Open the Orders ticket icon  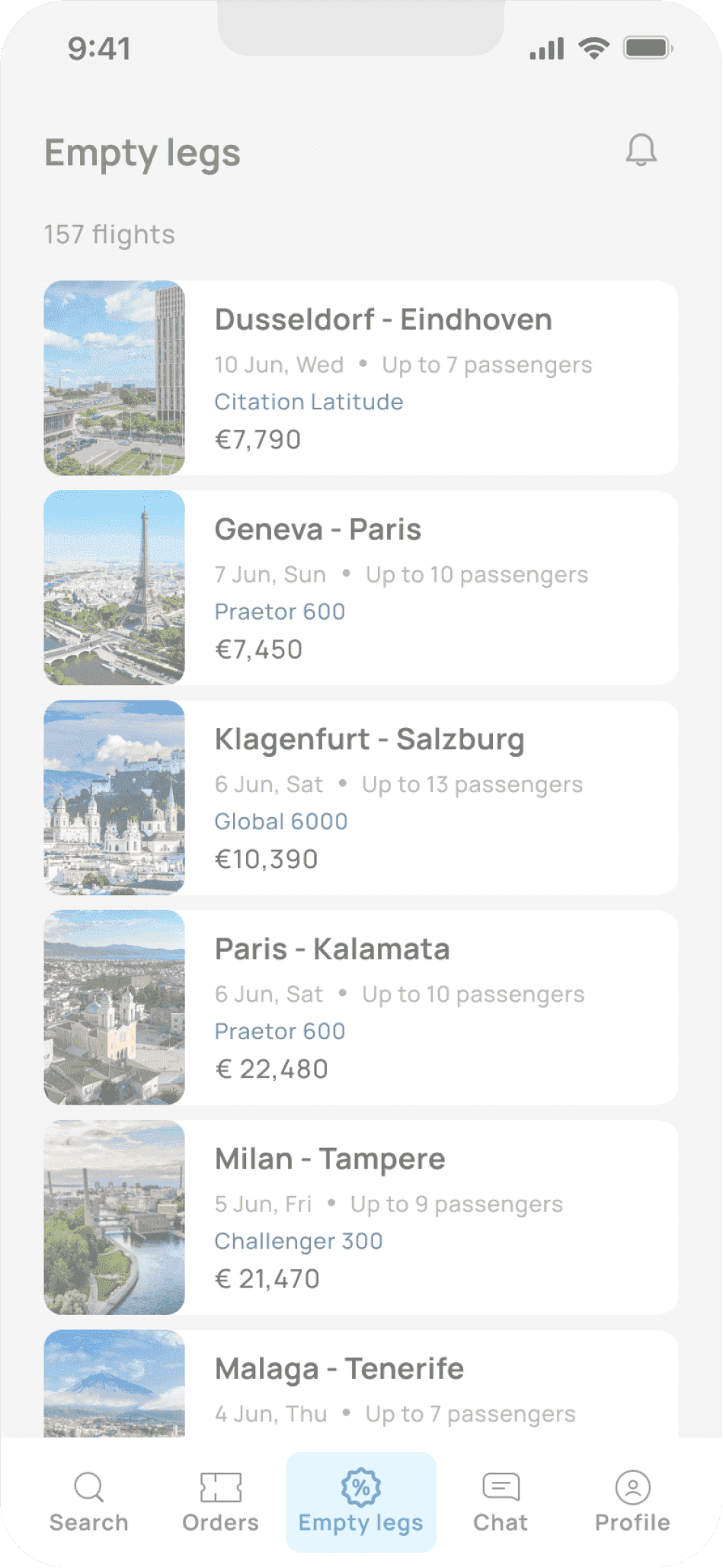coord(220,1486)
